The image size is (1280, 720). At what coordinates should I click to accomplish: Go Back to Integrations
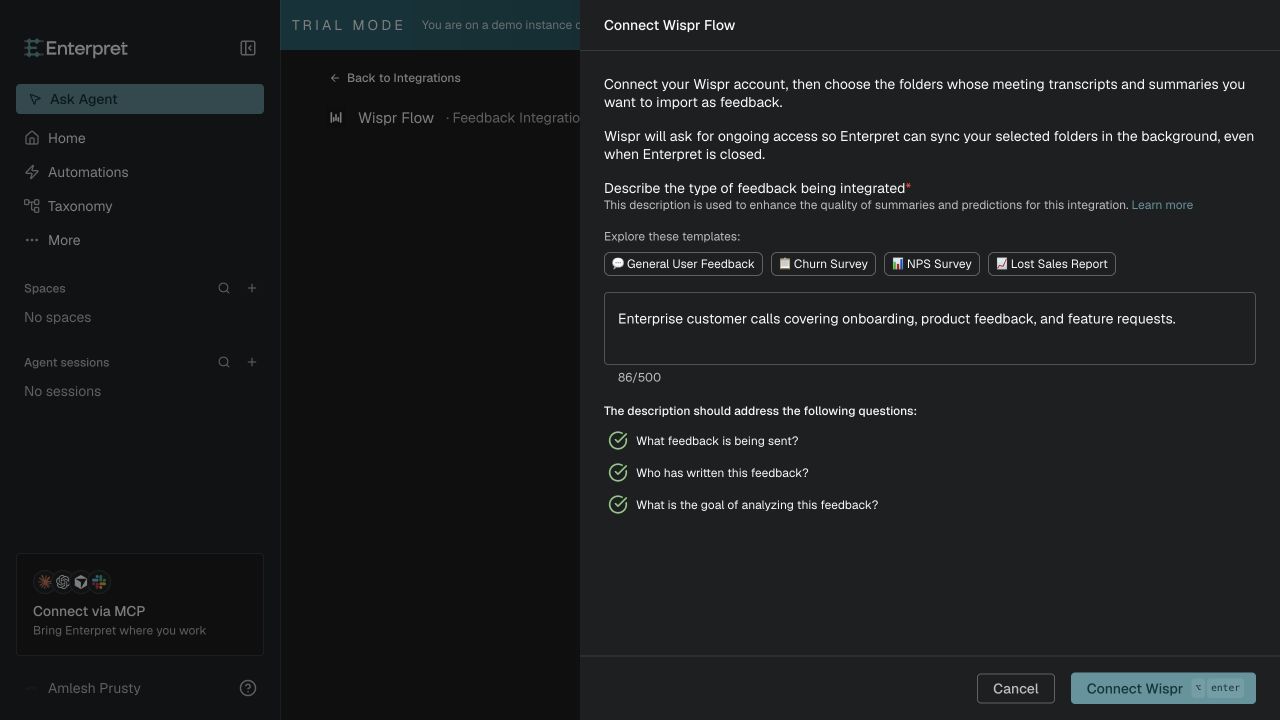[x=396, y=78]
